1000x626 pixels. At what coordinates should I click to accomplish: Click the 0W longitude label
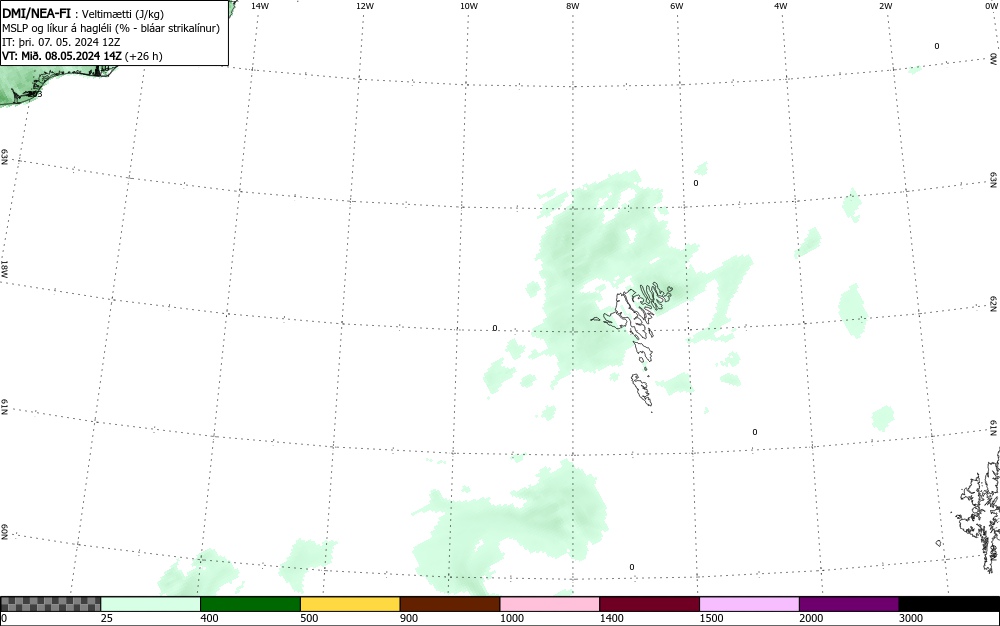[990, 6]
